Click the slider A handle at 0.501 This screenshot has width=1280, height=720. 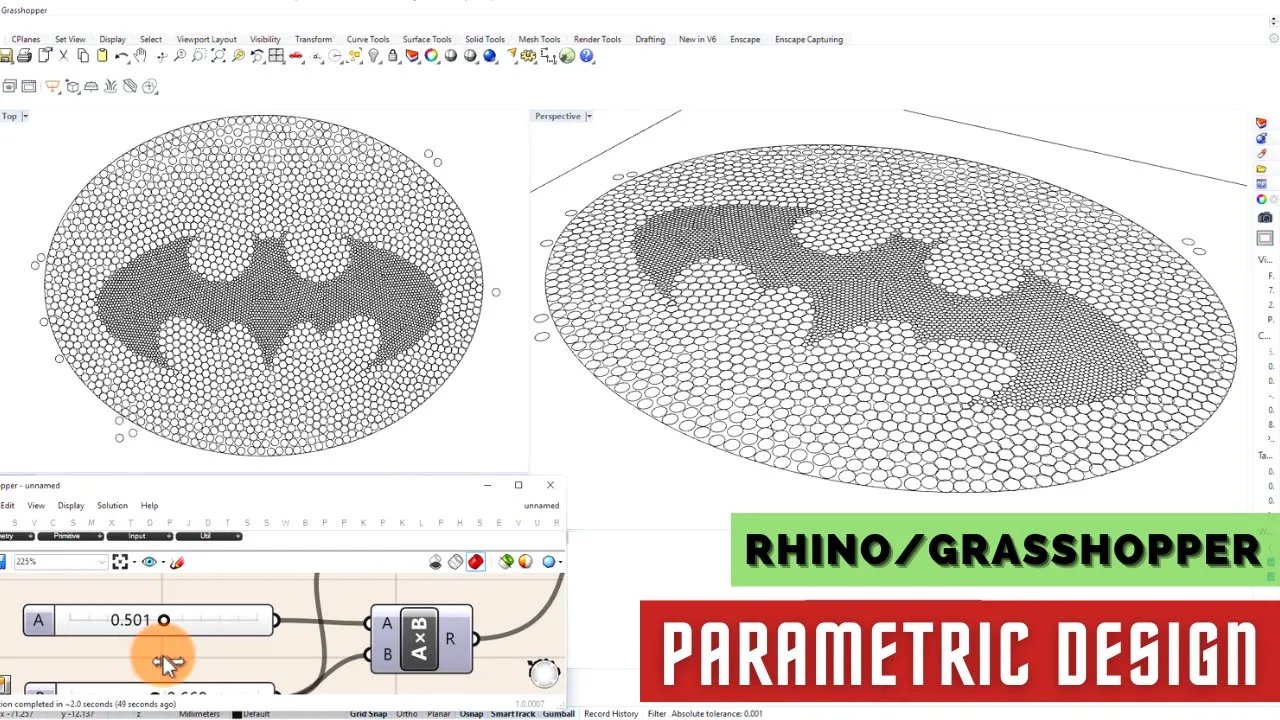click(164, 621)
